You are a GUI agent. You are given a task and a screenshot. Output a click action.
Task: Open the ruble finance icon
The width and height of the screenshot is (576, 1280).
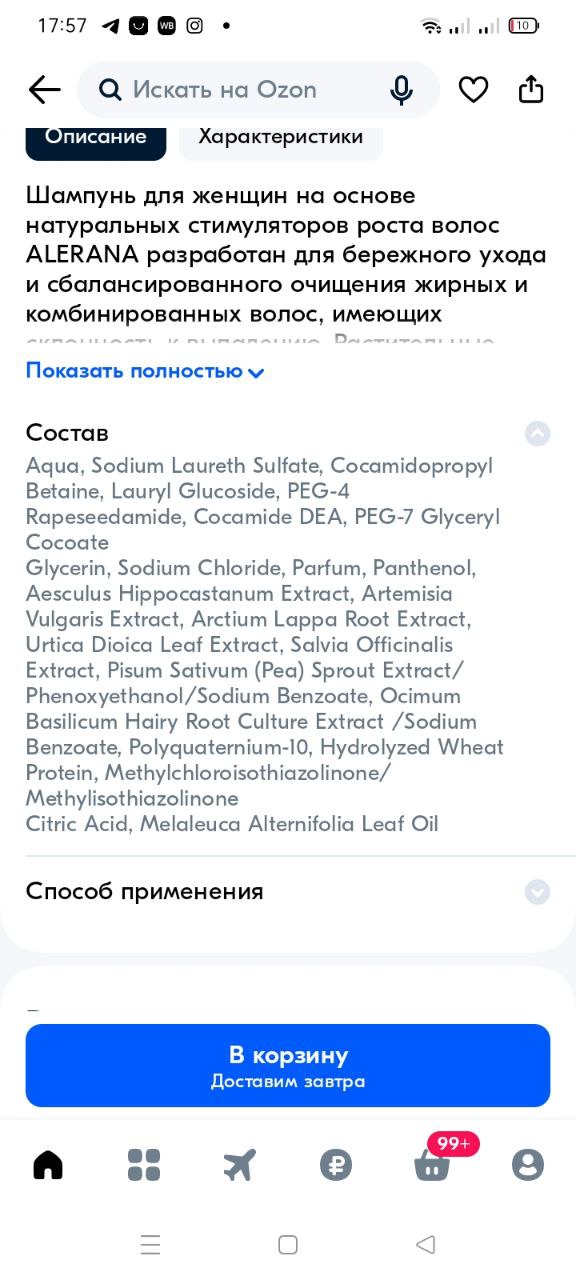click(336, 1164)
